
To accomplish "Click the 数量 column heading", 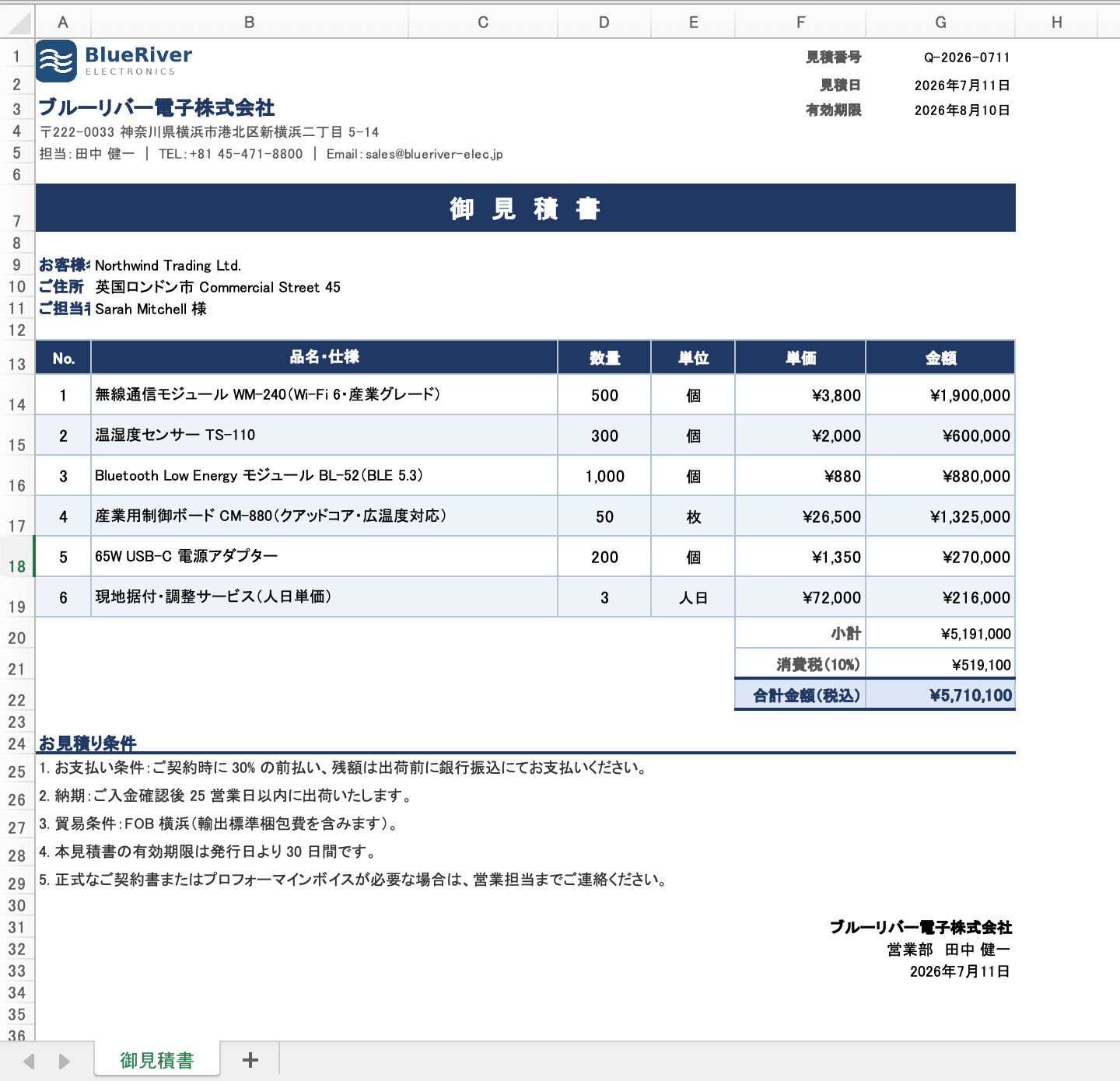I will tap(604, 358).
